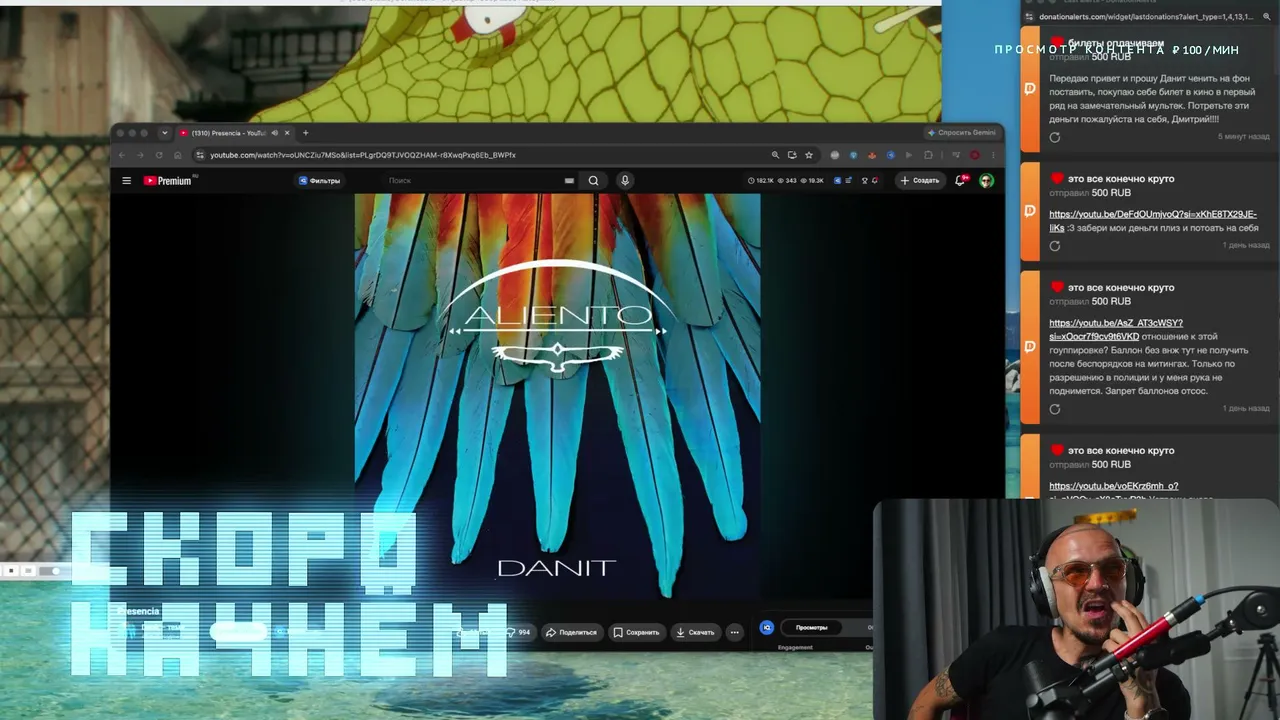Click the ALIENTO album art video
1280x720 pixels.
(x=557, y=396)
